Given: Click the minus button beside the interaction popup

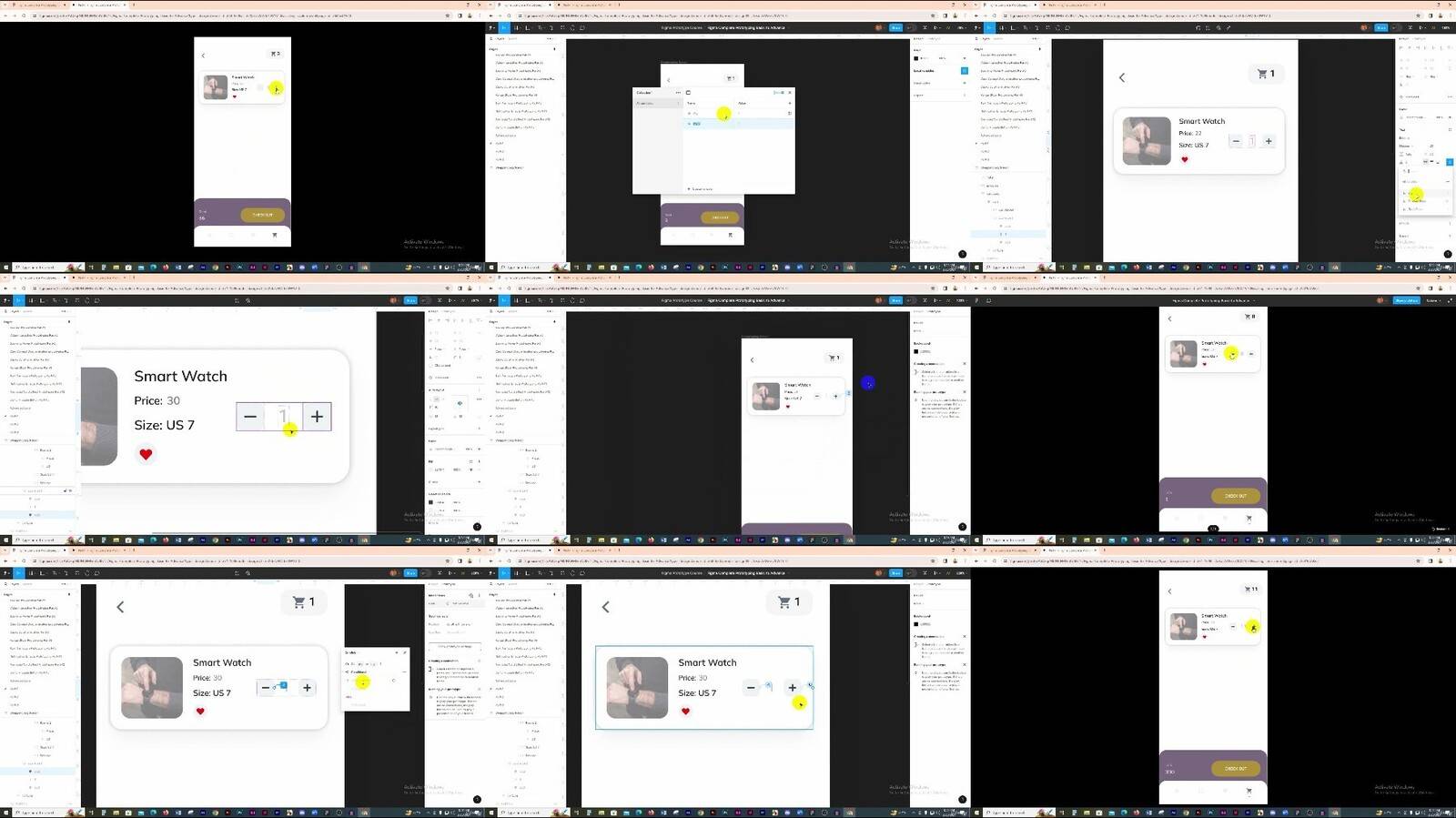Looking at the screenshot, I should pos(266,688).
